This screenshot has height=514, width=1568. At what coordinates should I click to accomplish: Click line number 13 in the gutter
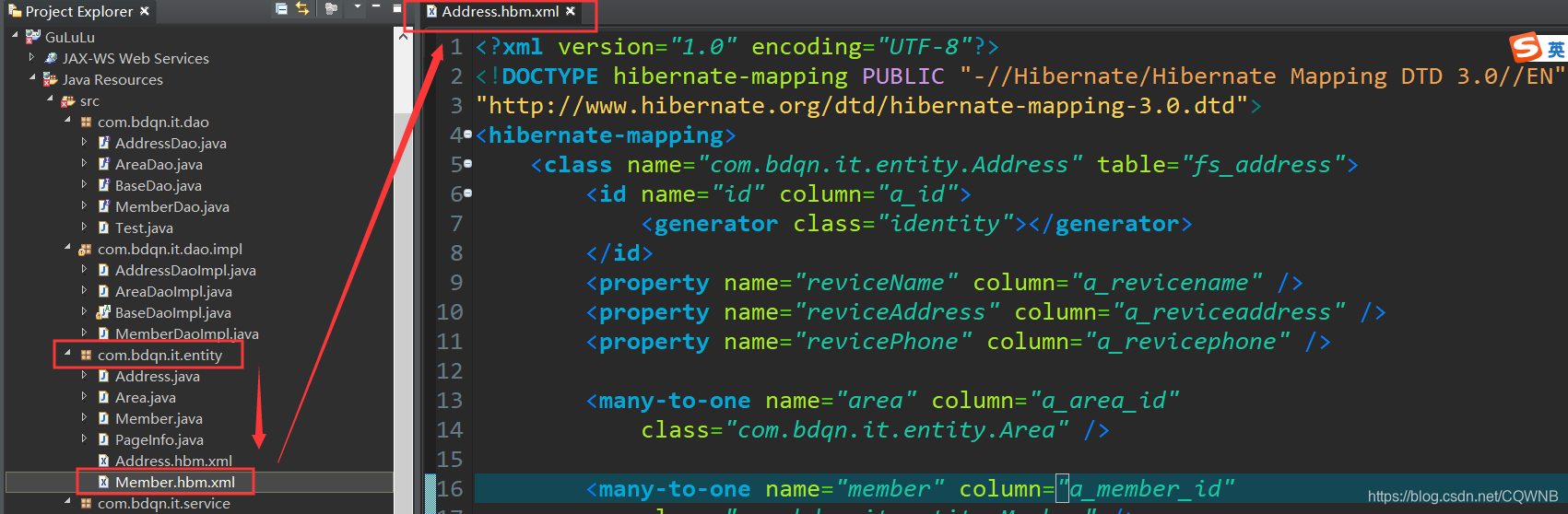(x=450, y=401)
